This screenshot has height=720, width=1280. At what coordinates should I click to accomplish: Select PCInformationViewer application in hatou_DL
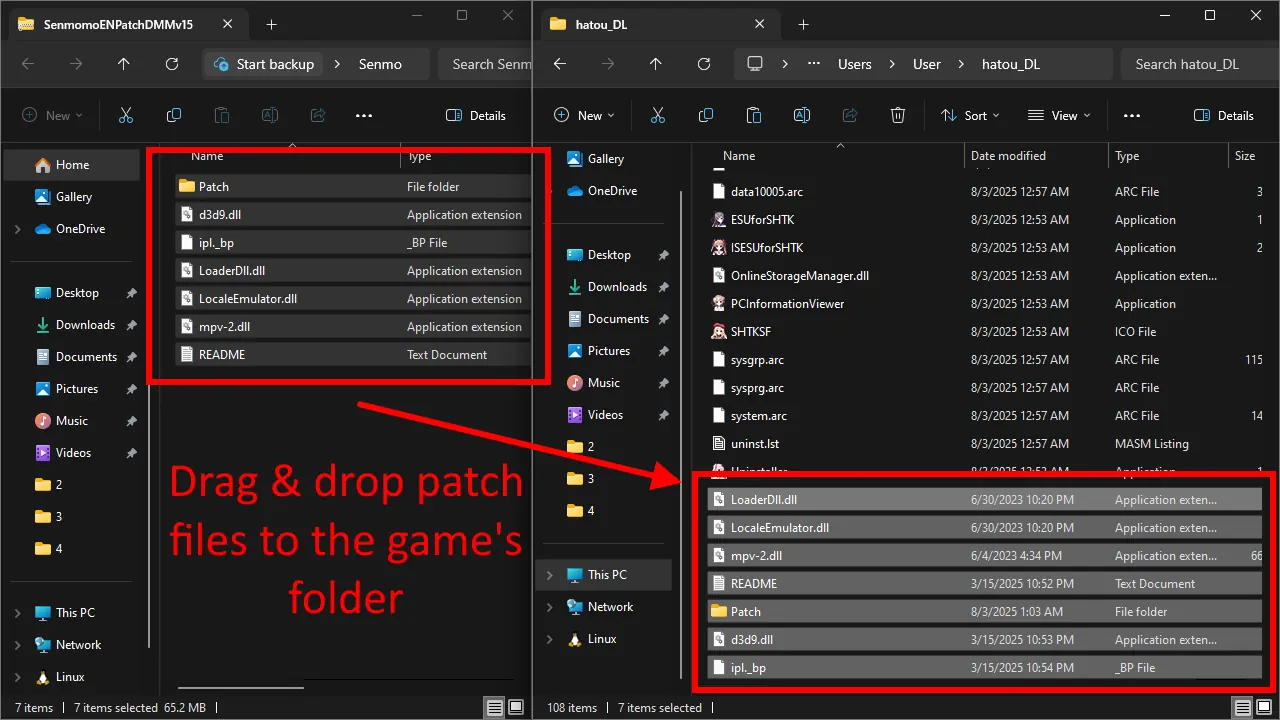[985, 304]
